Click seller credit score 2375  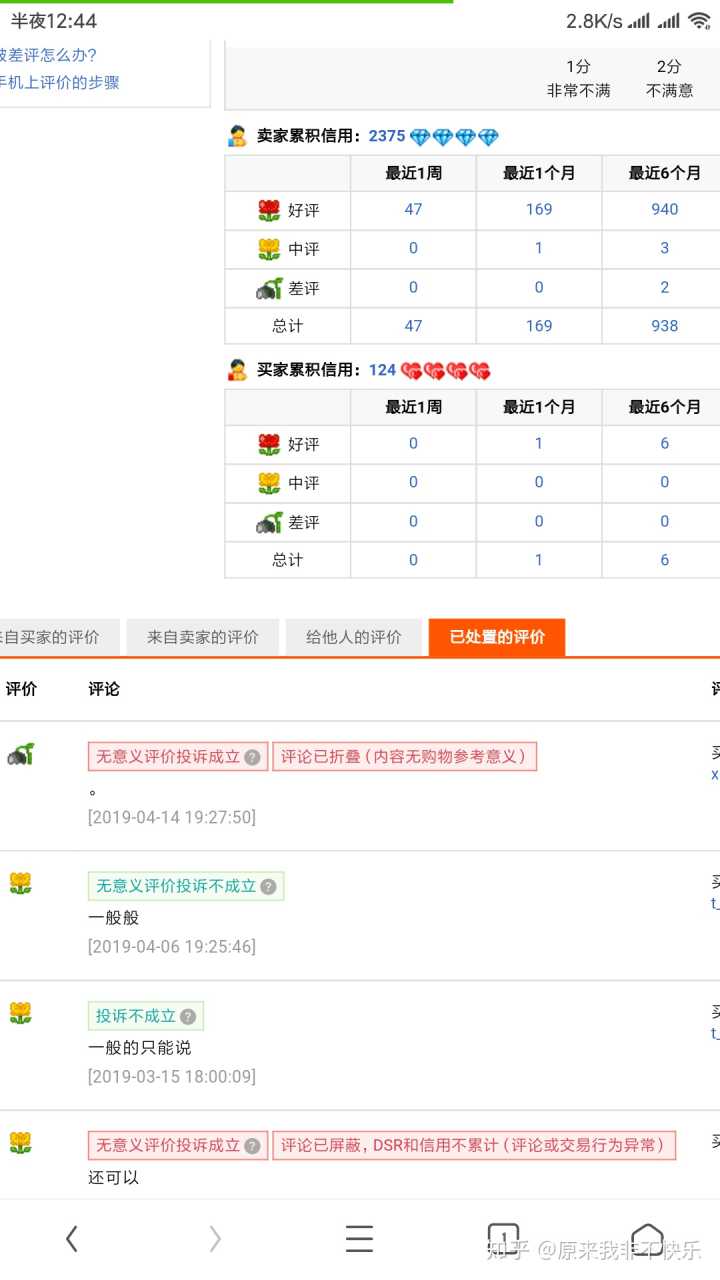click(x=387, y=136)
